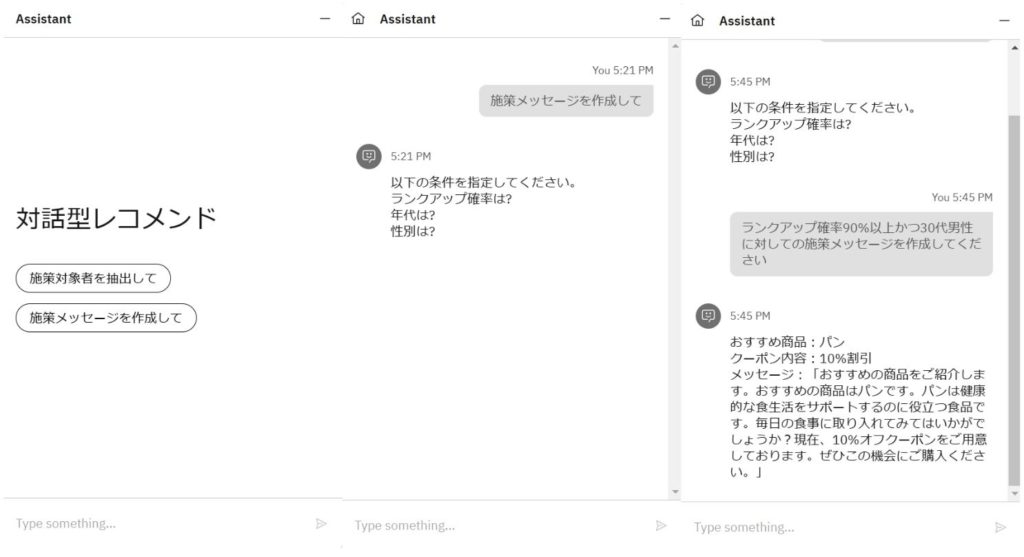Click the send arrow in the right panel

[1000, 528]
